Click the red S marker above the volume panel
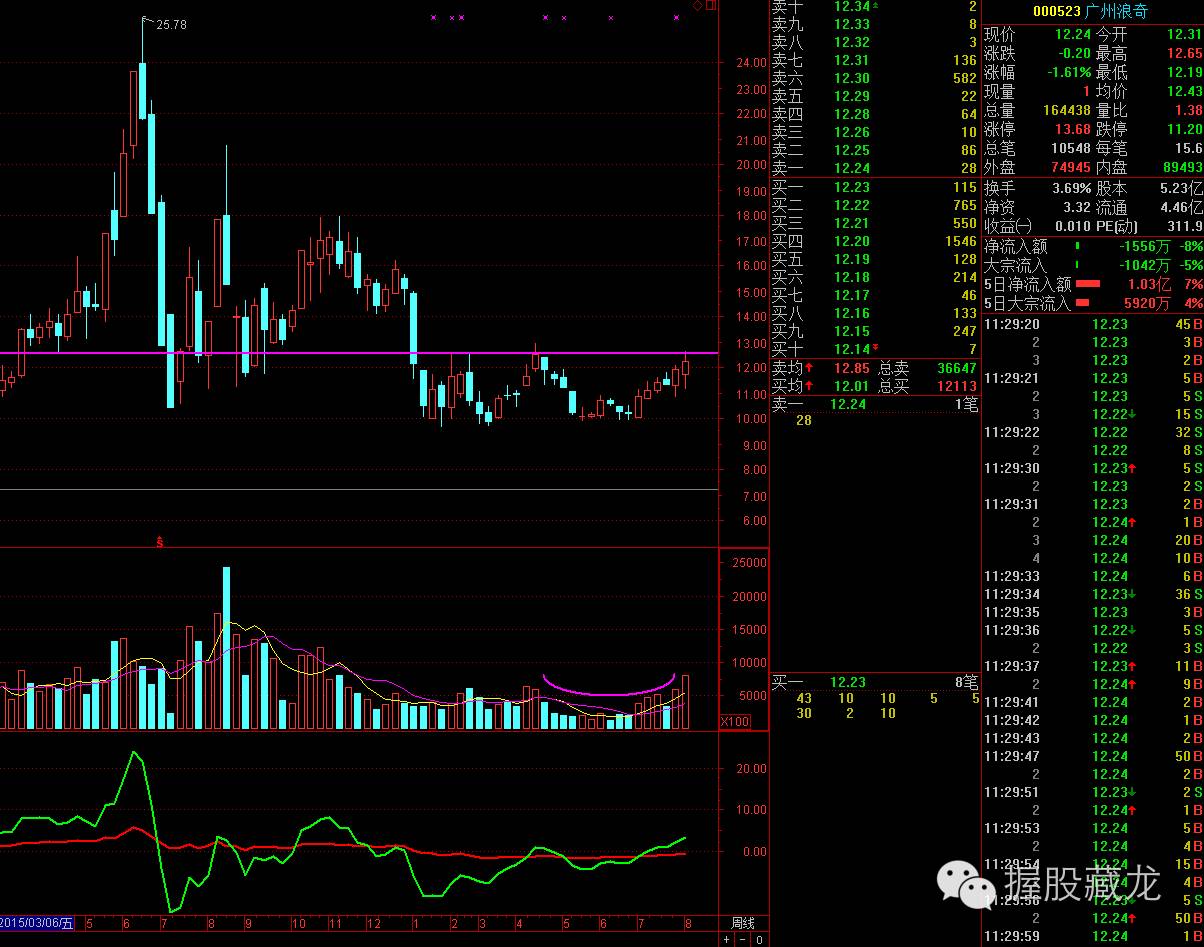1204x947 pixels. tap(159, 542)
